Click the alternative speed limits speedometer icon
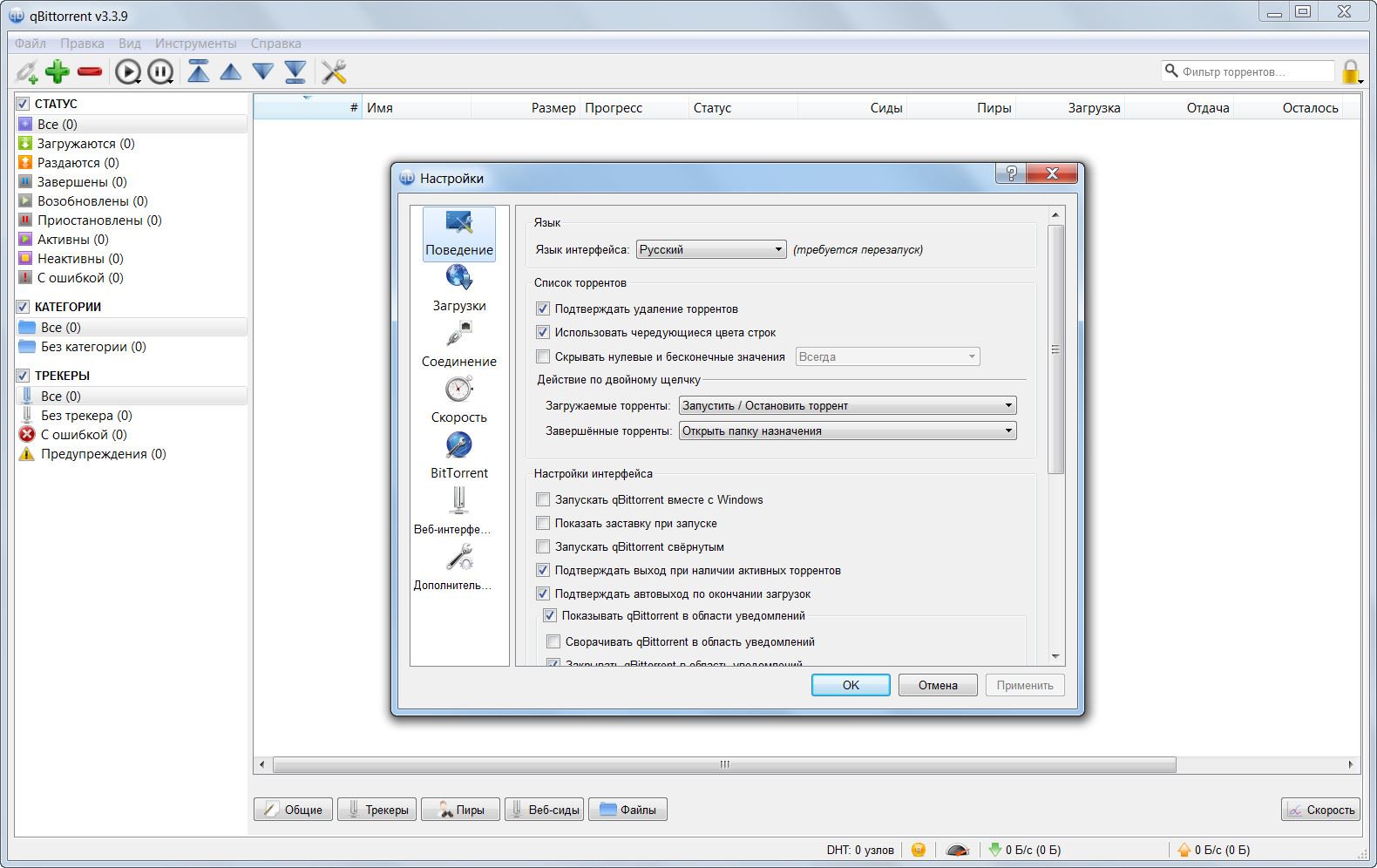 click(x=958, y=850)
